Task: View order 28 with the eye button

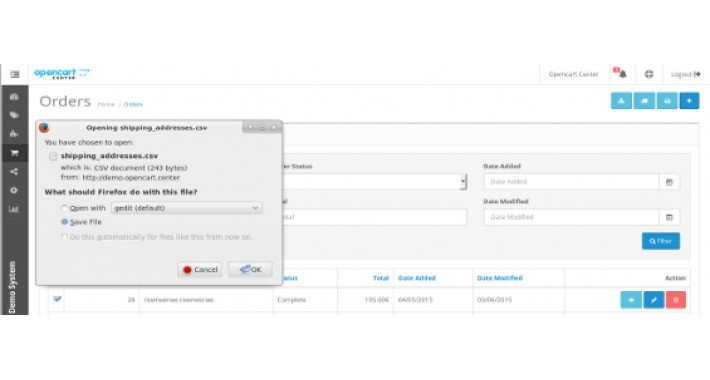Action: tap(631, 300)
